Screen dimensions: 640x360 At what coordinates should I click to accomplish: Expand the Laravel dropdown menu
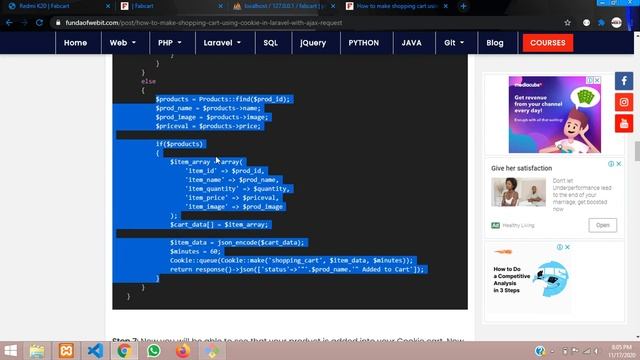(x=222, y=43)
